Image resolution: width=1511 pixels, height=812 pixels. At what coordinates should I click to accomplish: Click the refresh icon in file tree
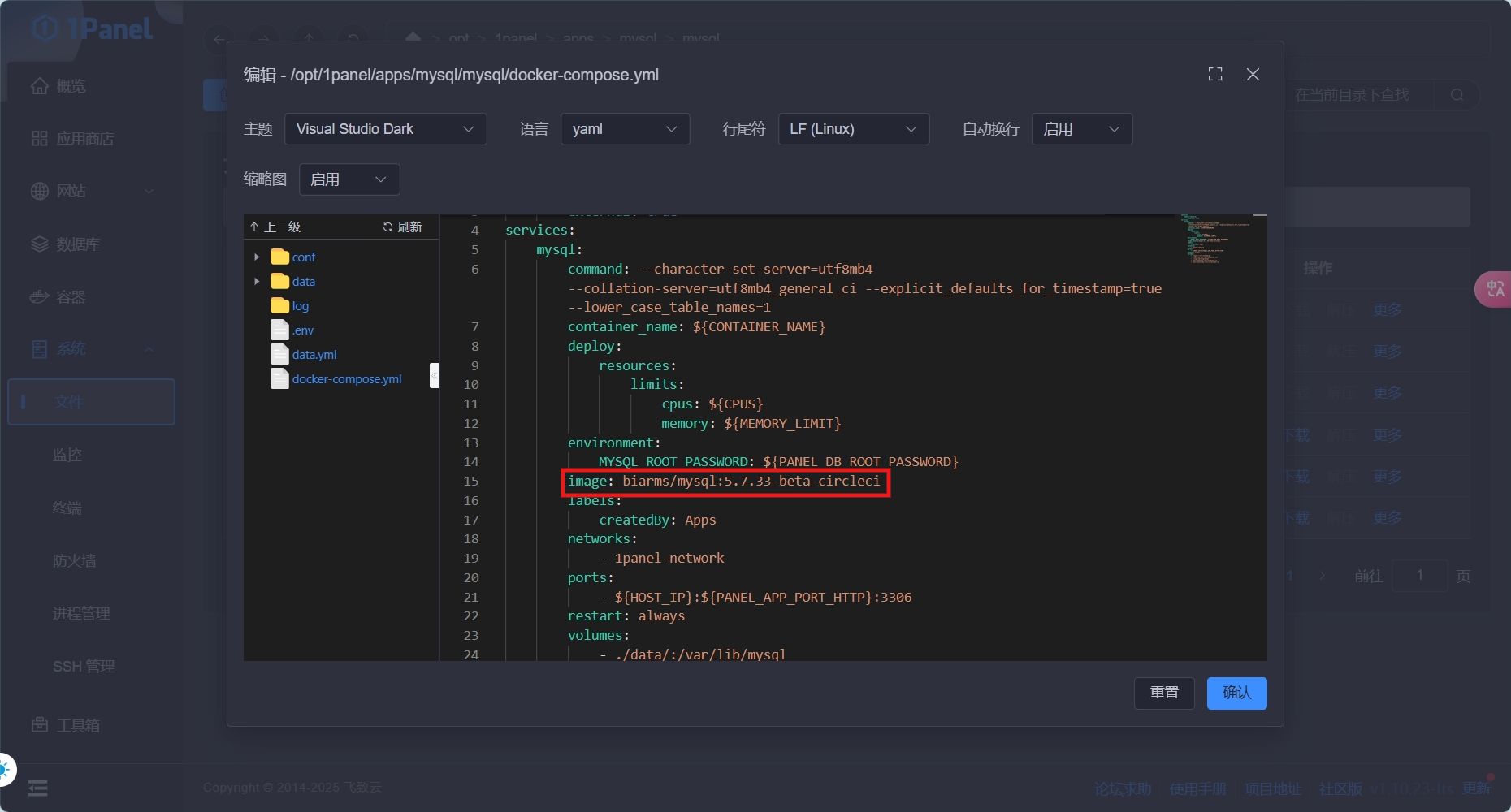coord(388,227)
